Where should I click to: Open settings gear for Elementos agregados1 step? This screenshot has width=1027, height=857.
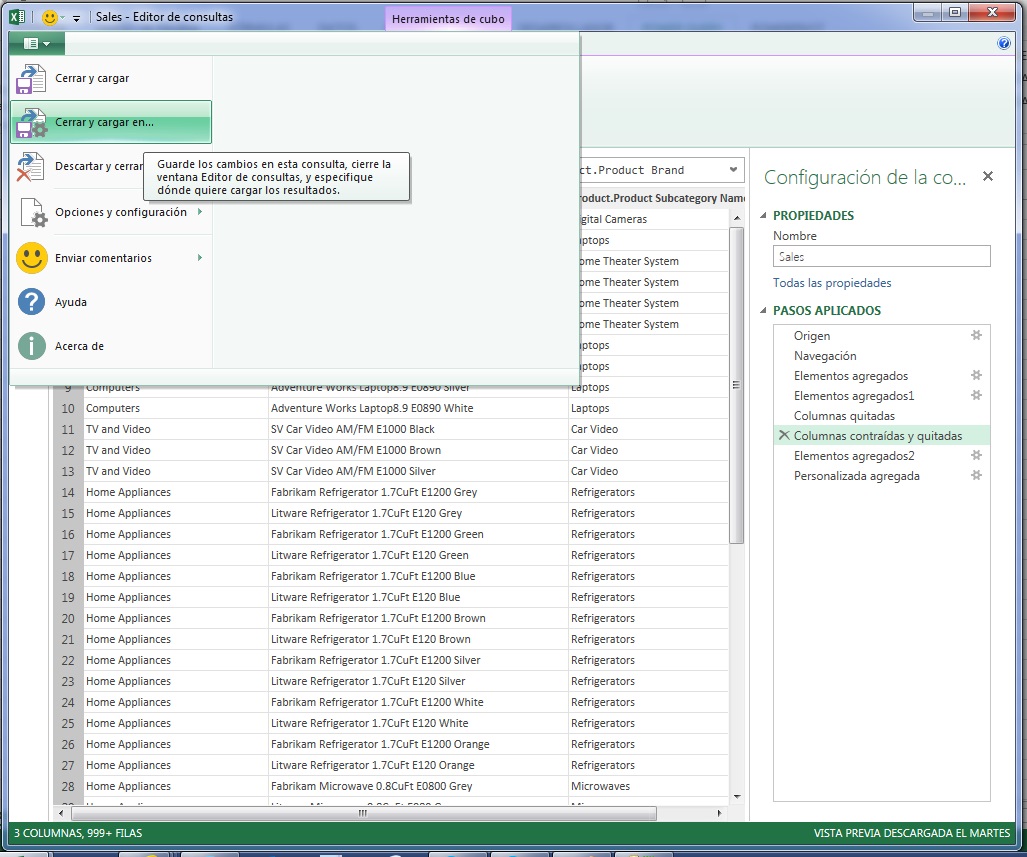976,397
